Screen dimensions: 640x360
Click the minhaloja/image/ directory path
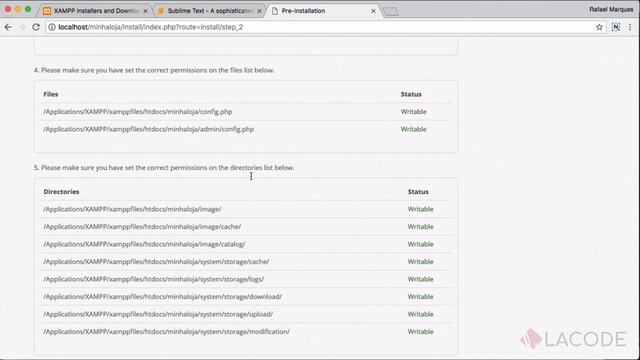[132, 209]
